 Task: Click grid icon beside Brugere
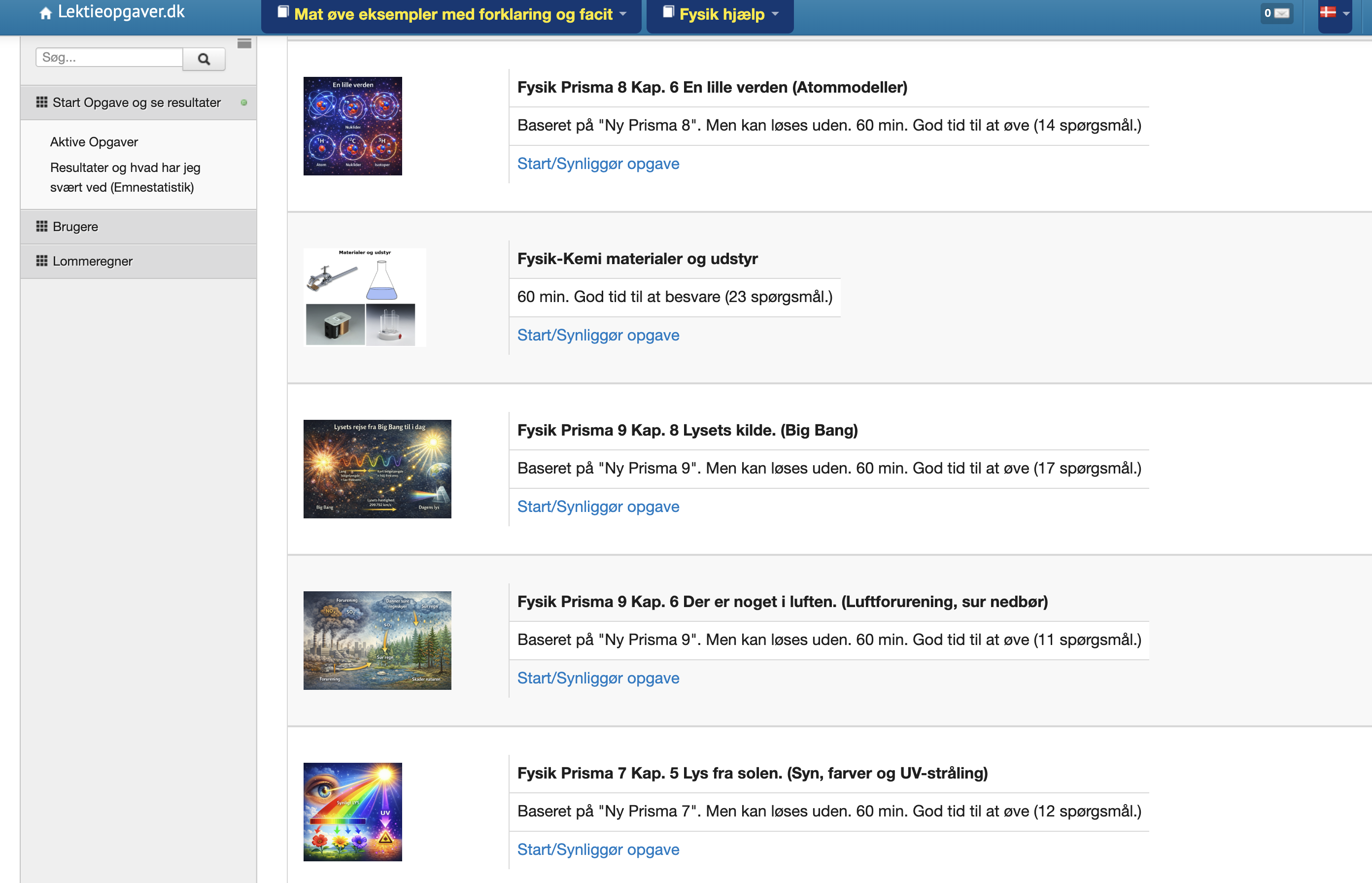pyautogui.click(x=42, y=227)
